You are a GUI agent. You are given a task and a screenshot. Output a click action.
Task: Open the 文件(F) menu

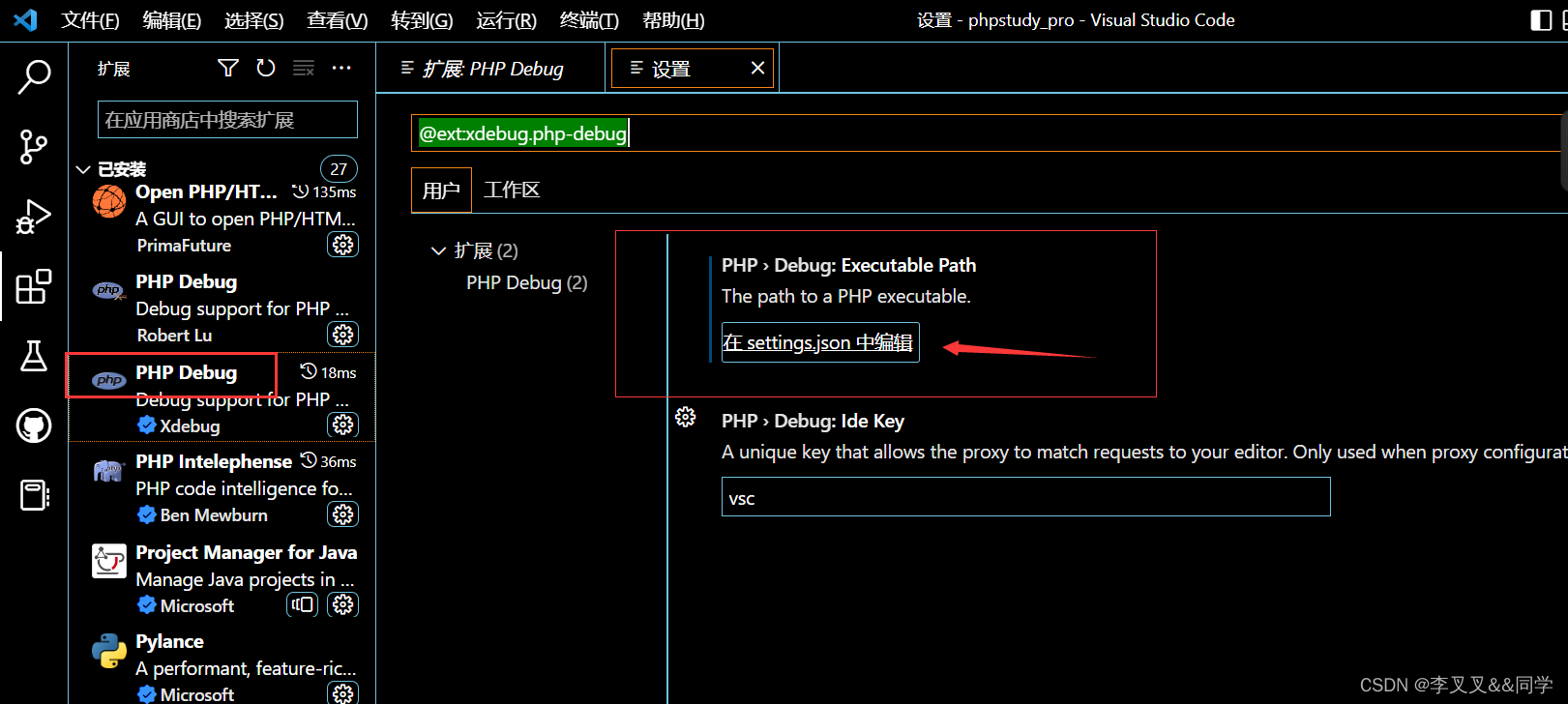point(90,20)
